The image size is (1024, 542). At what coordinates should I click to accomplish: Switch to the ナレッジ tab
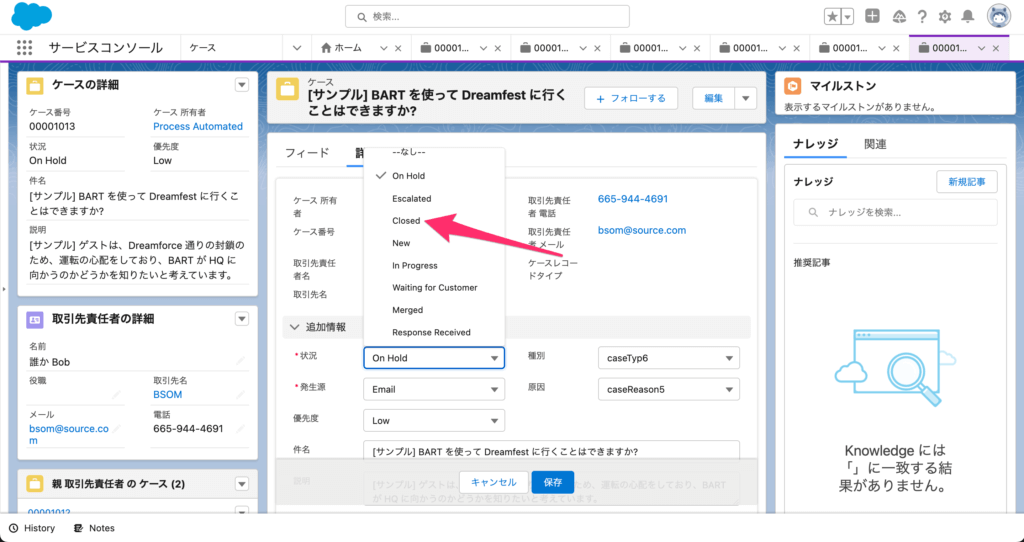[x=815, y=144]
